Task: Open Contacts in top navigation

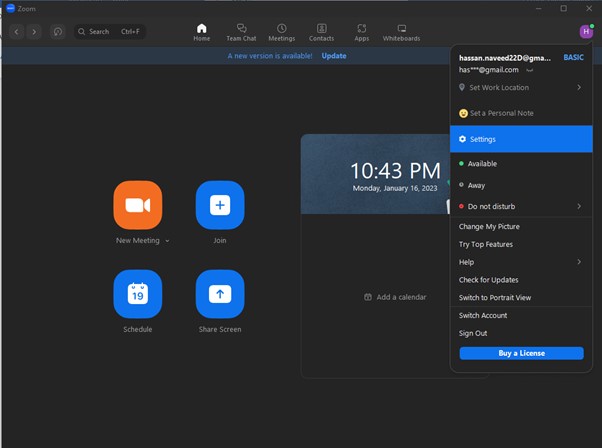Action: [321, 32]
